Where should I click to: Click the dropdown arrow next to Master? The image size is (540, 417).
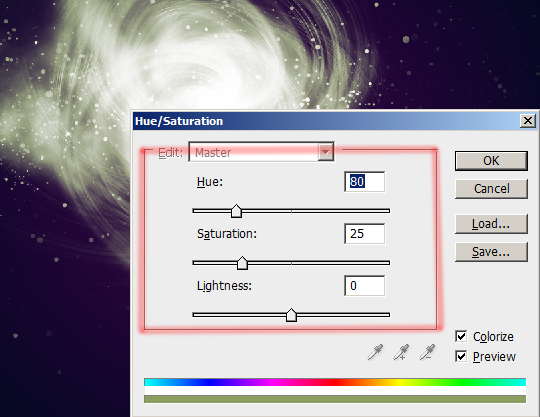pos(325,152)
